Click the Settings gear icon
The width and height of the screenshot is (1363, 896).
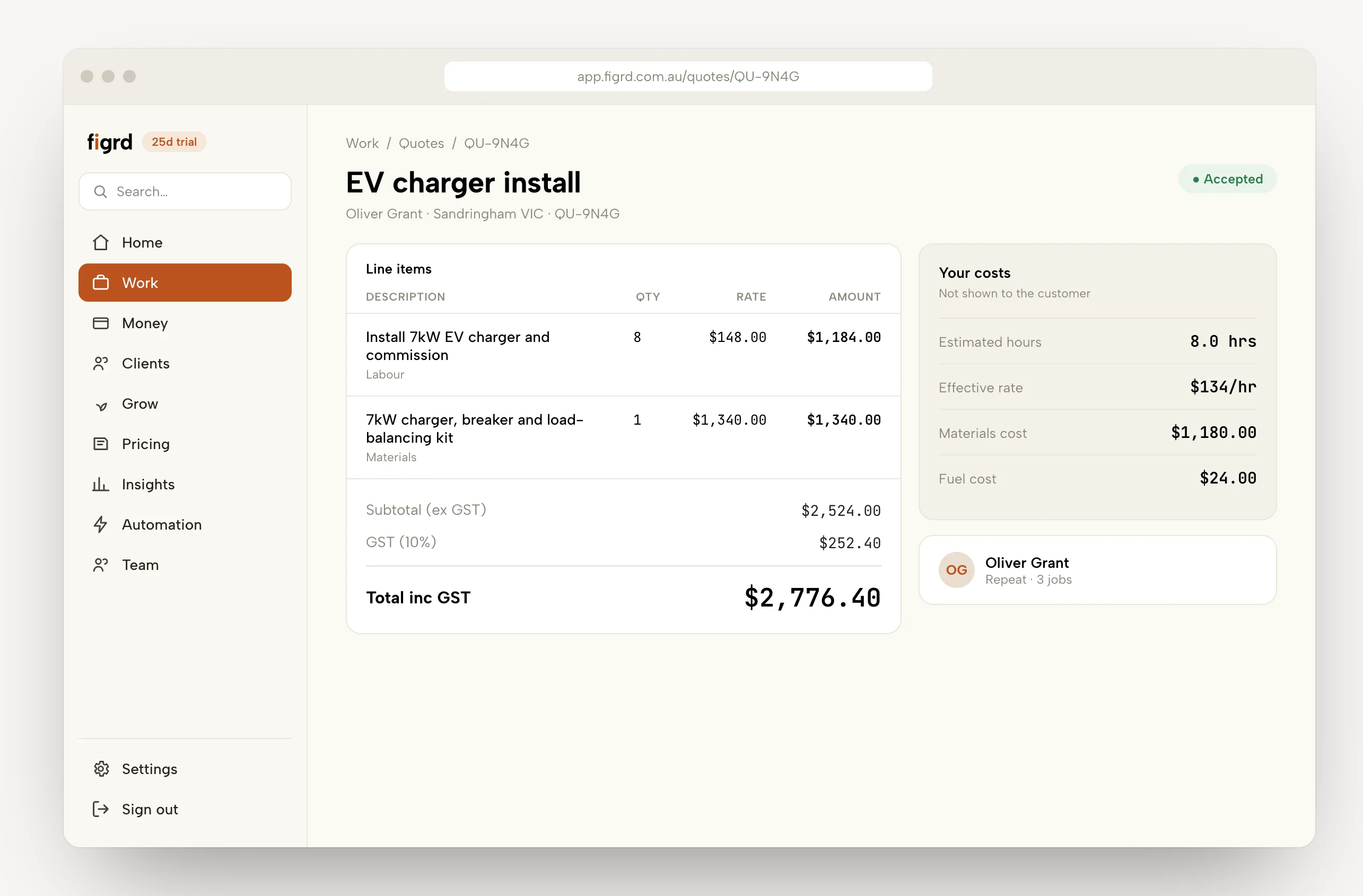coord(101,768)
